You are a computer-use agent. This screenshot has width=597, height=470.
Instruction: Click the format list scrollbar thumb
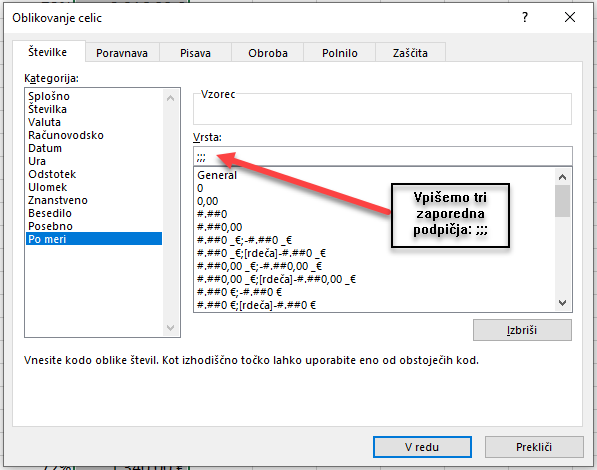click(562, 201)
